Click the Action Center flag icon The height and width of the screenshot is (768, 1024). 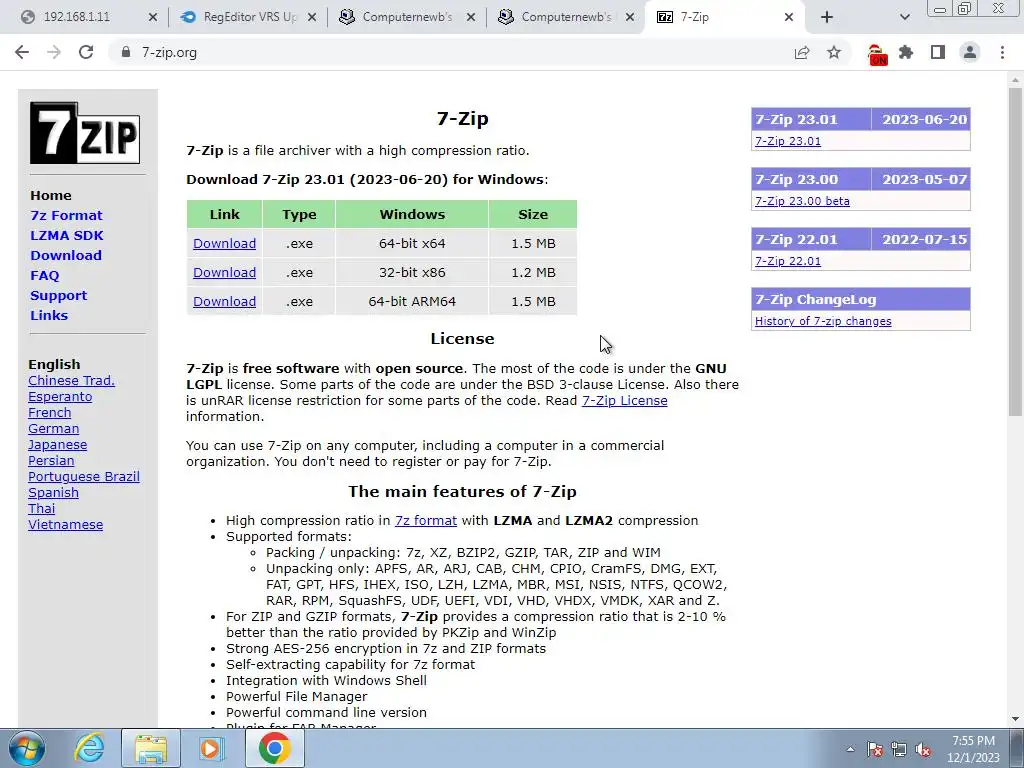(875, 750)
